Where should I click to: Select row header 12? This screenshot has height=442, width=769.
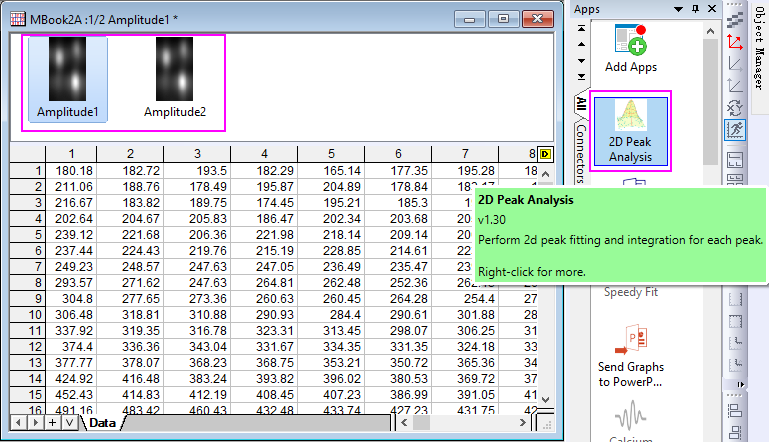28,346
